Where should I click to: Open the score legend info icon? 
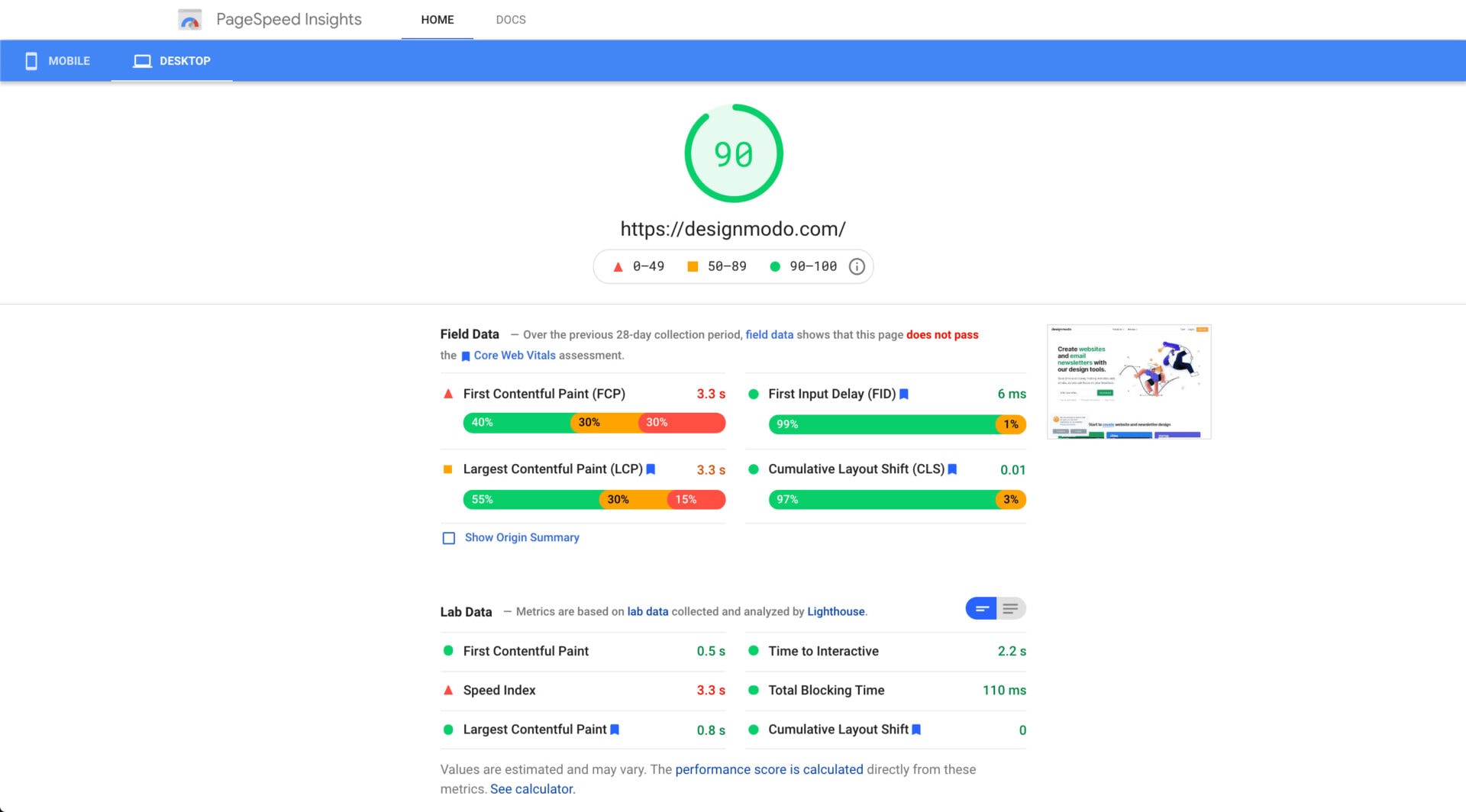click(x=857, y=266)
